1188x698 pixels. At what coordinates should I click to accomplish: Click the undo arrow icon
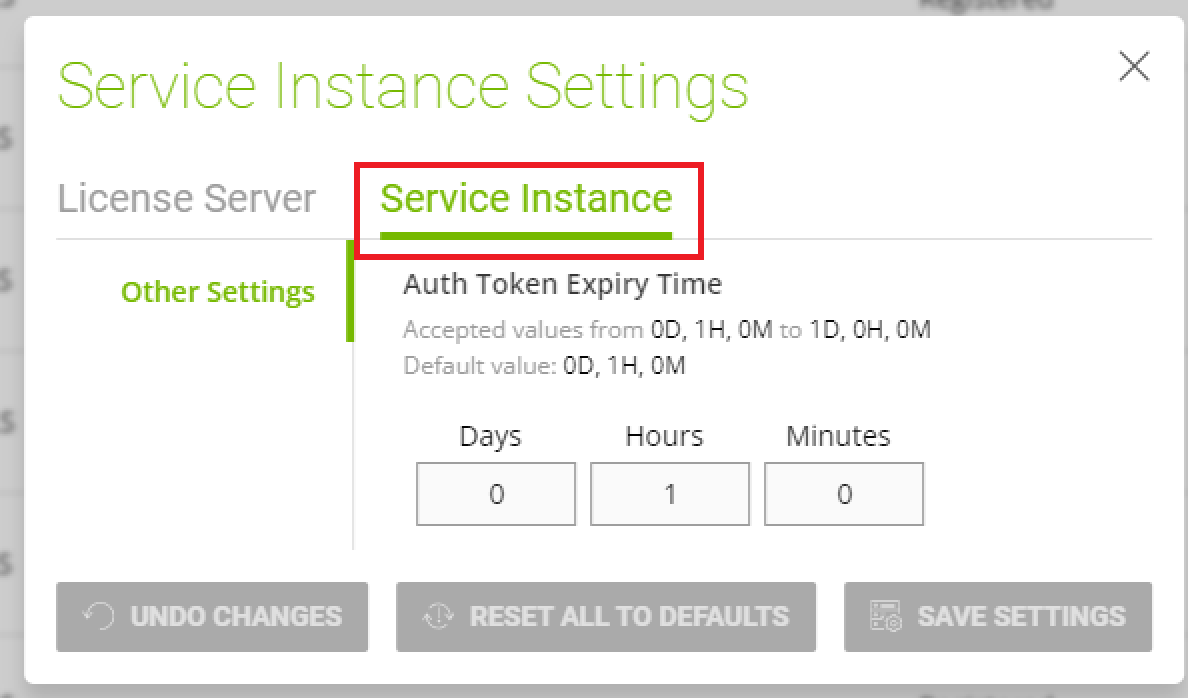[x=98, y=616]
